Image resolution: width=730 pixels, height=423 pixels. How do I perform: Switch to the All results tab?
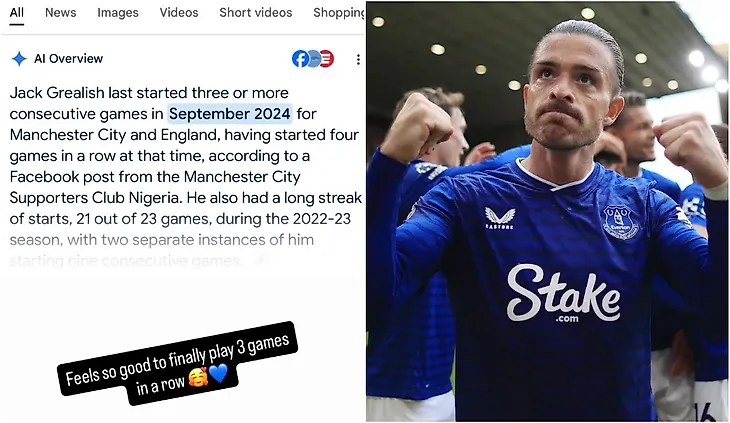click(16, 13)
